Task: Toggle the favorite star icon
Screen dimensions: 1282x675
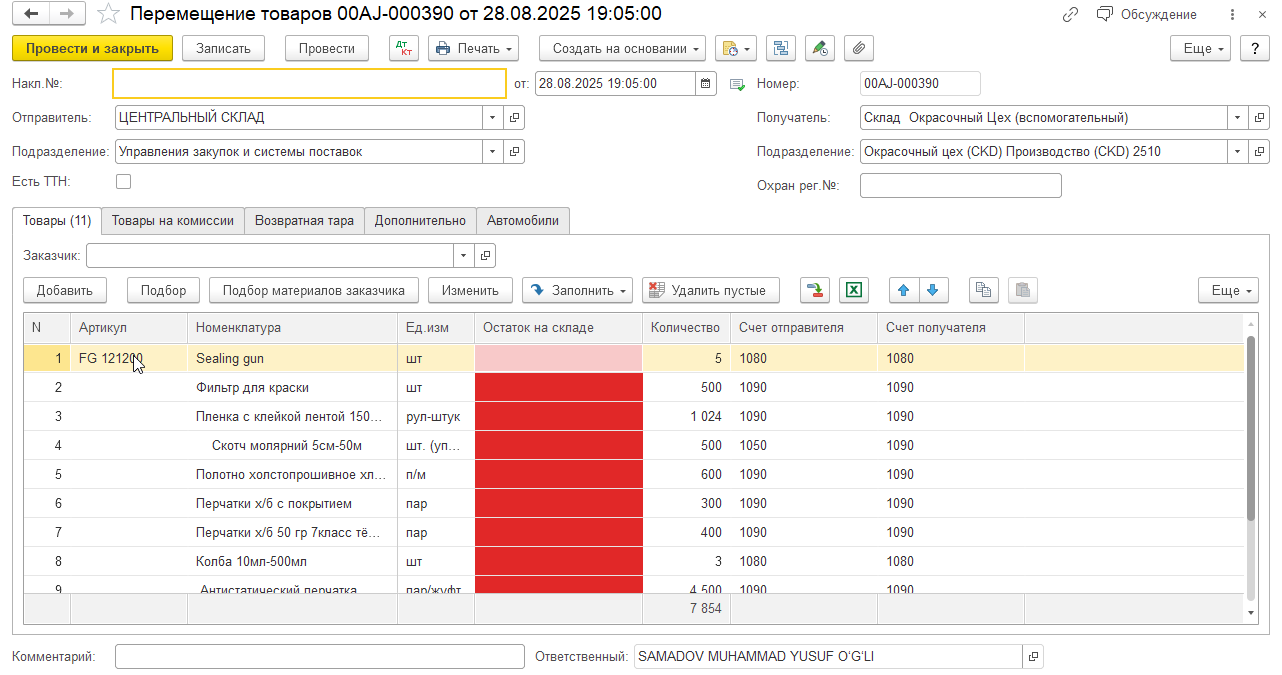Action: 108,14
